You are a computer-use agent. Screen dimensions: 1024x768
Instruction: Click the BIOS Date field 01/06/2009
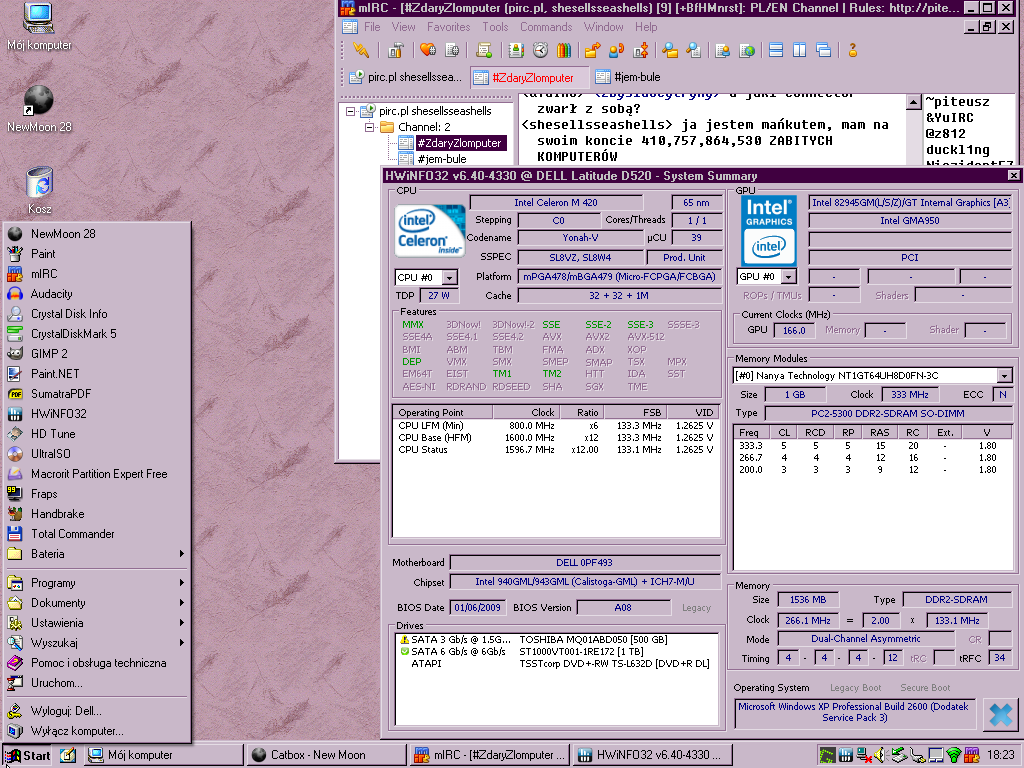(477, 608)
